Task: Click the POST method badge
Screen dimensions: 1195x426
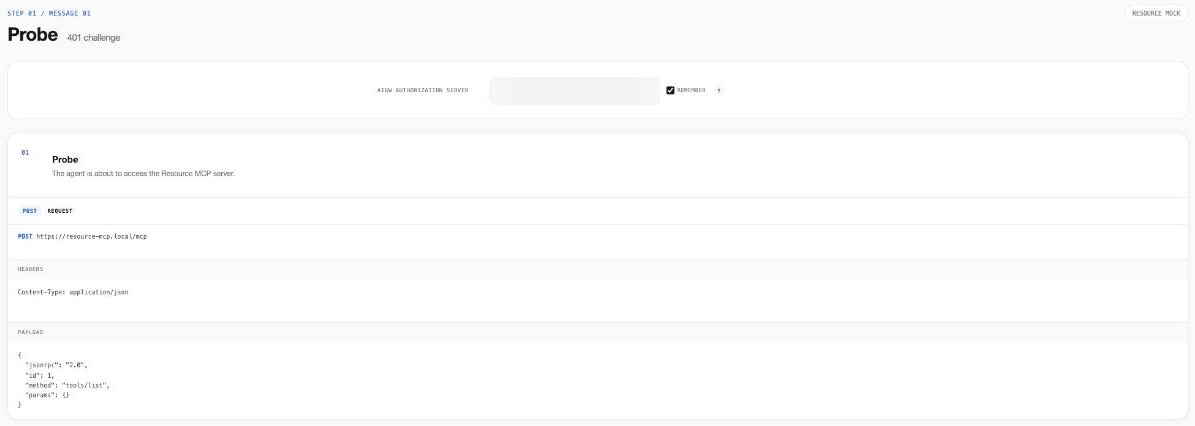Action: [x=30, y=211]
